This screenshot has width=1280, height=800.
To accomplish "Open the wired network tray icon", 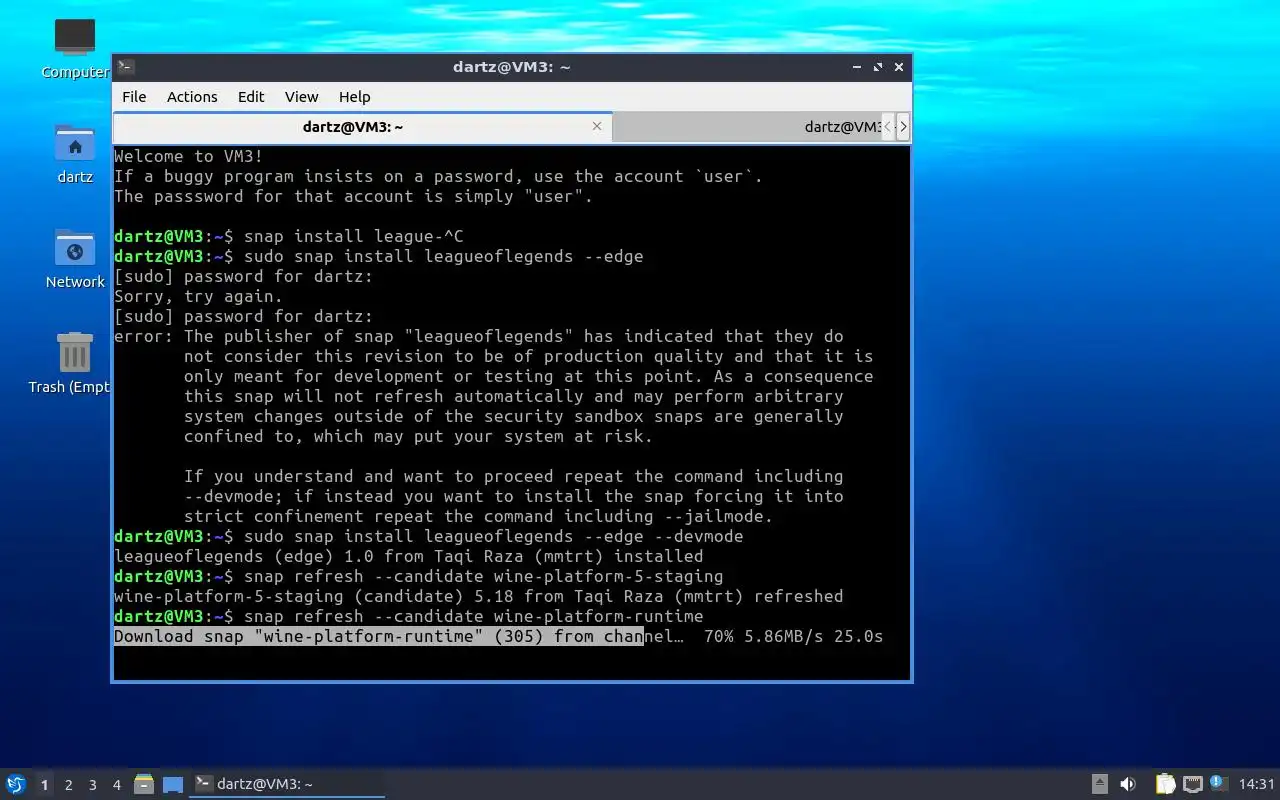I will click(x=1192, y=784).
